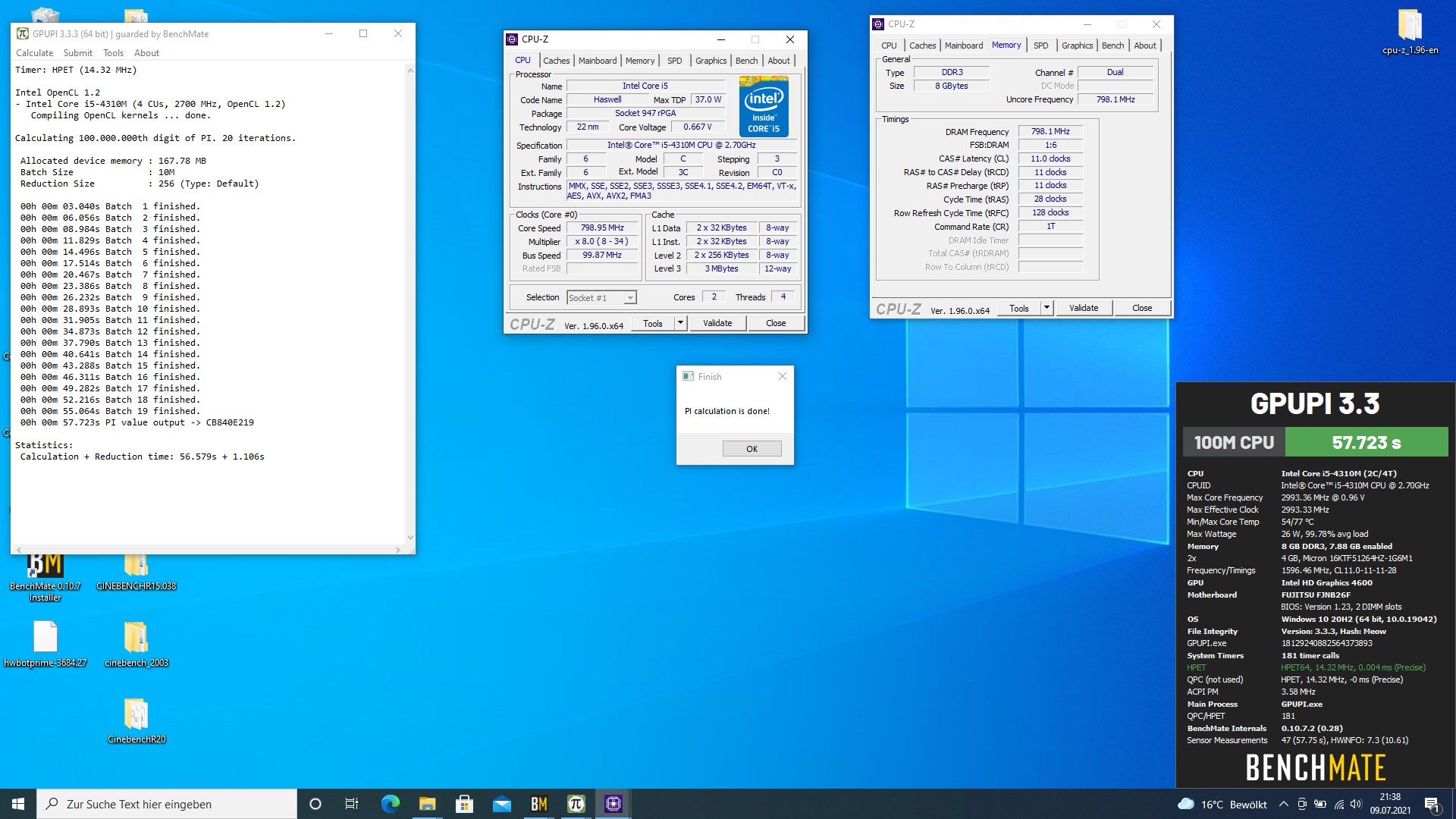The height and width of the screenshot is (819, 1456).
Task: Switch to CPU-Z taskbar icon
Action: click(613, 804)
